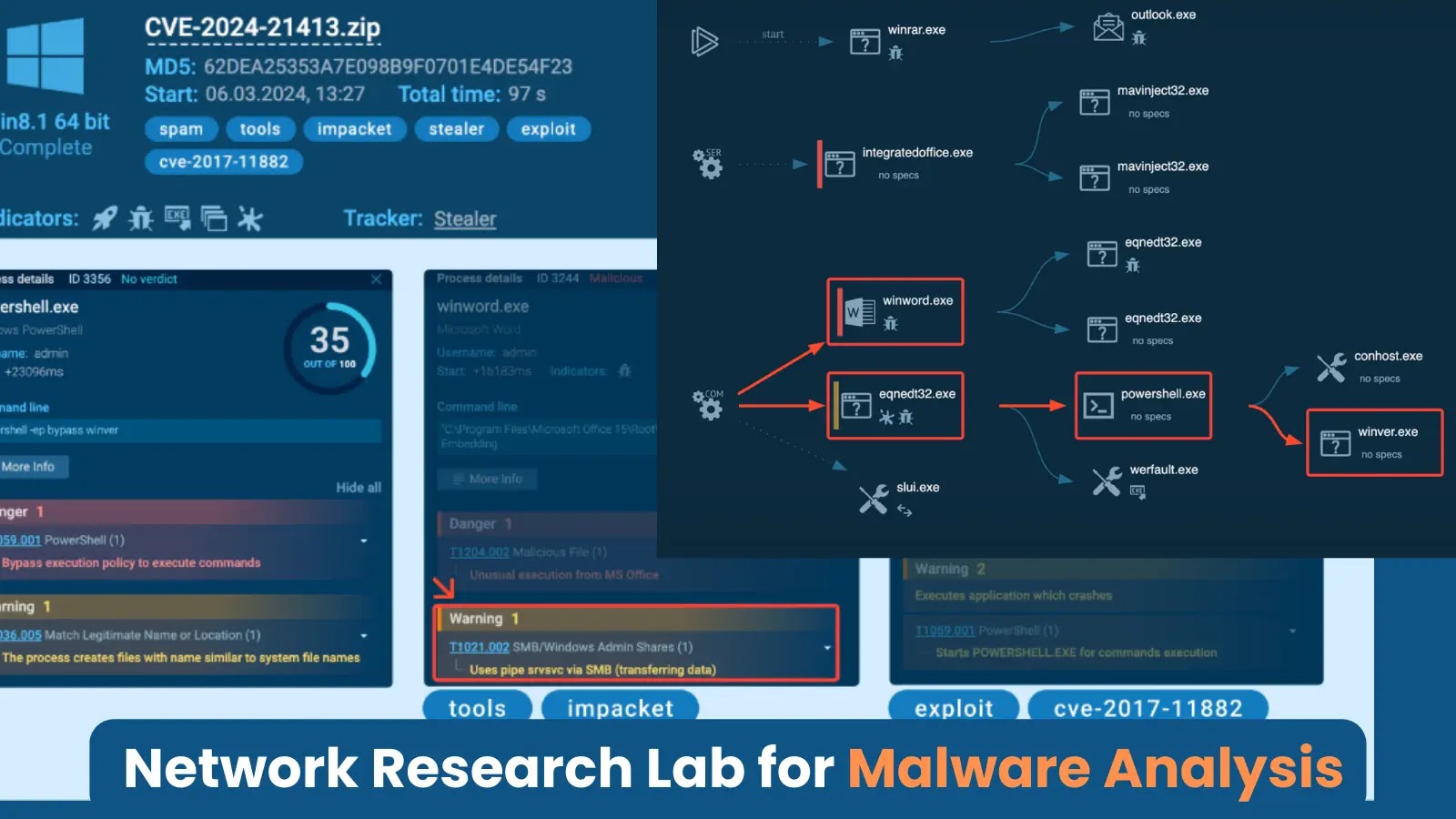The image size is (1456, 819).
Task: Click bug icon under winrar.exe
Action: click(895, 53)
